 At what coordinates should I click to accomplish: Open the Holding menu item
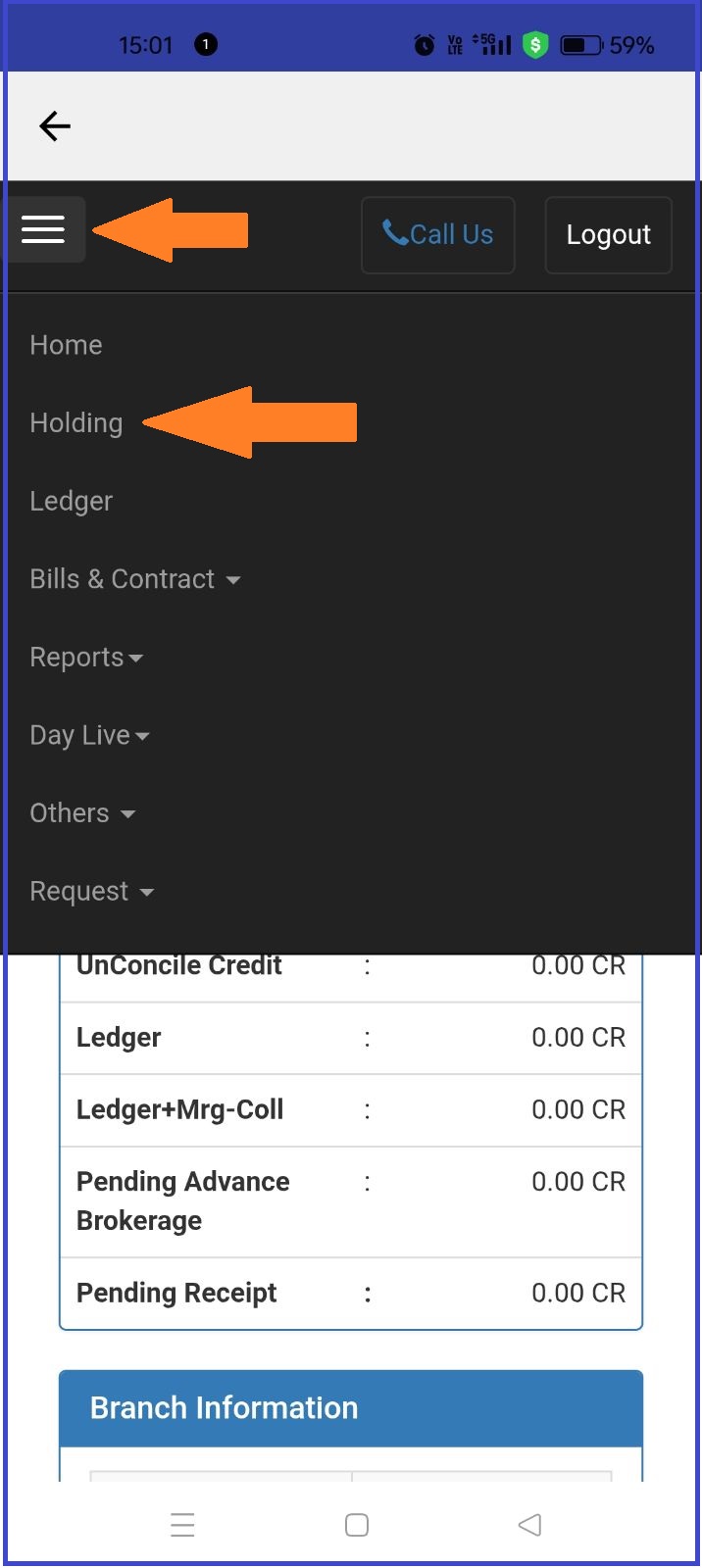click(76, 423)
